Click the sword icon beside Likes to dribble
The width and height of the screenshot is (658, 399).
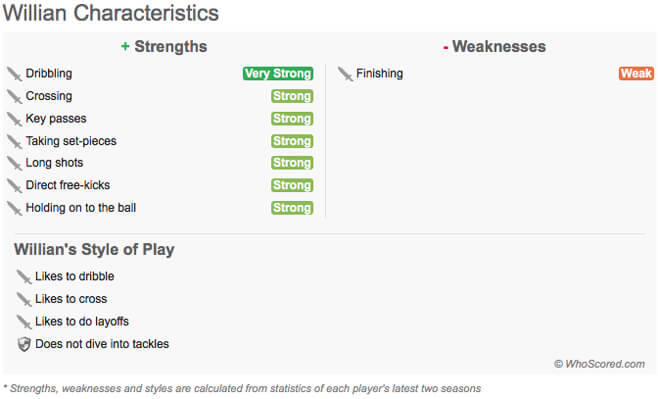click(24, 277)
